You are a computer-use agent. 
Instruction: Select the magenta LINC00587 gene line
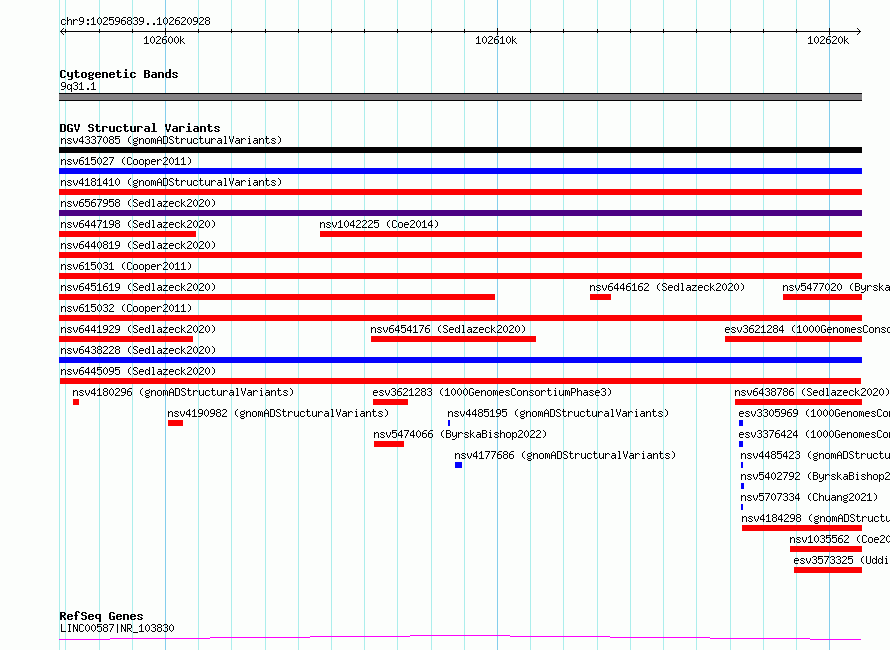(460, 638)
